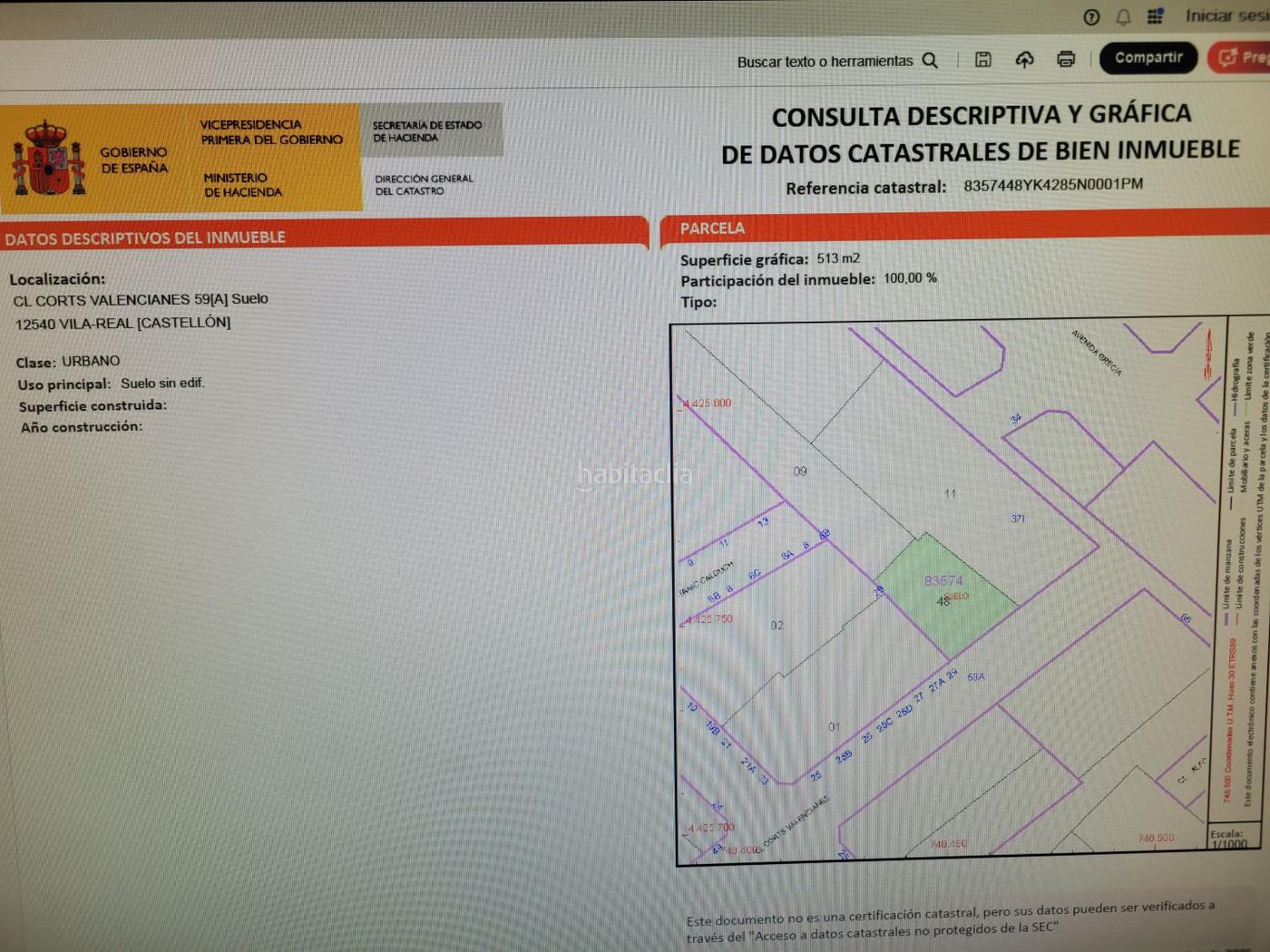Click the Iniciar sesión link
The image size is (1270, 952).
[1225, 16]
